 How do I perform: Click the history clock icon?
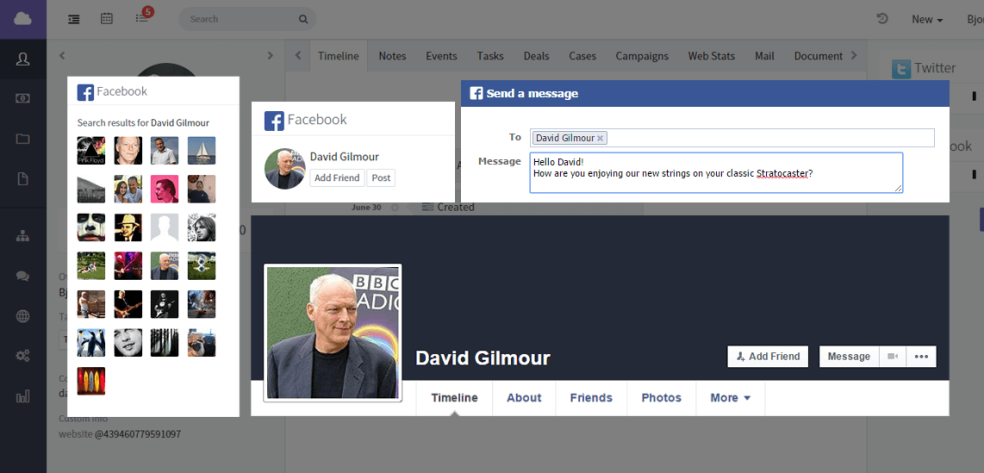tap(882, 19)
